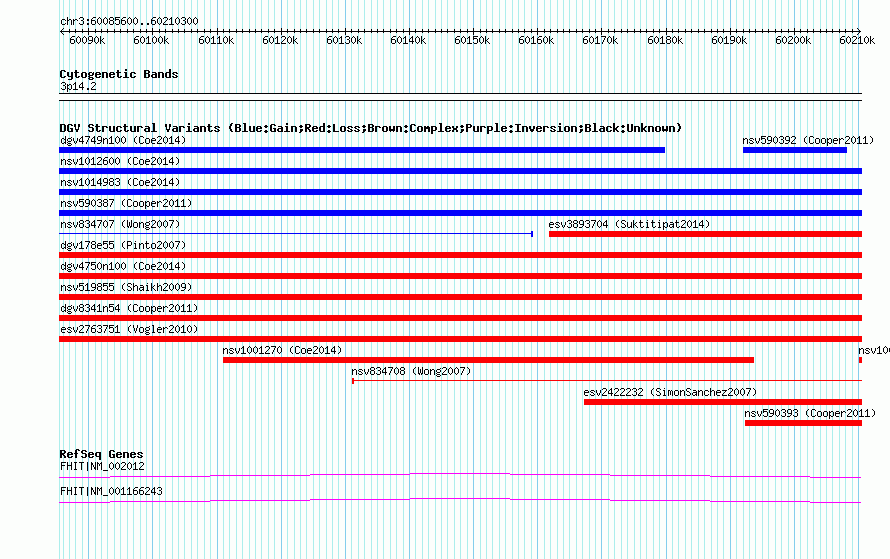890x559 pixels.
Task: Click the 60100k ruler tick label
Action: click(x=151, y=40)
